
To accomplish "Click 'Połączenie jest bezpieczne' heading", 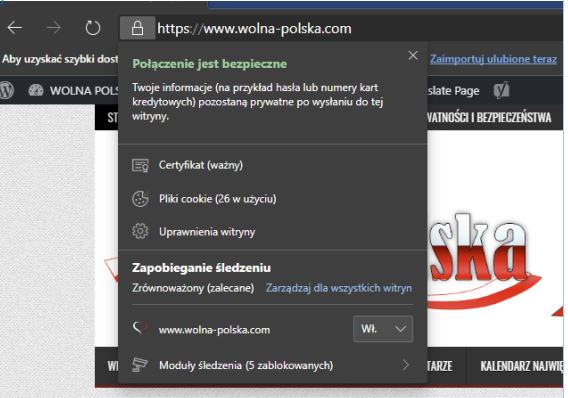I will pyautogui.click(x=209, y=64).
